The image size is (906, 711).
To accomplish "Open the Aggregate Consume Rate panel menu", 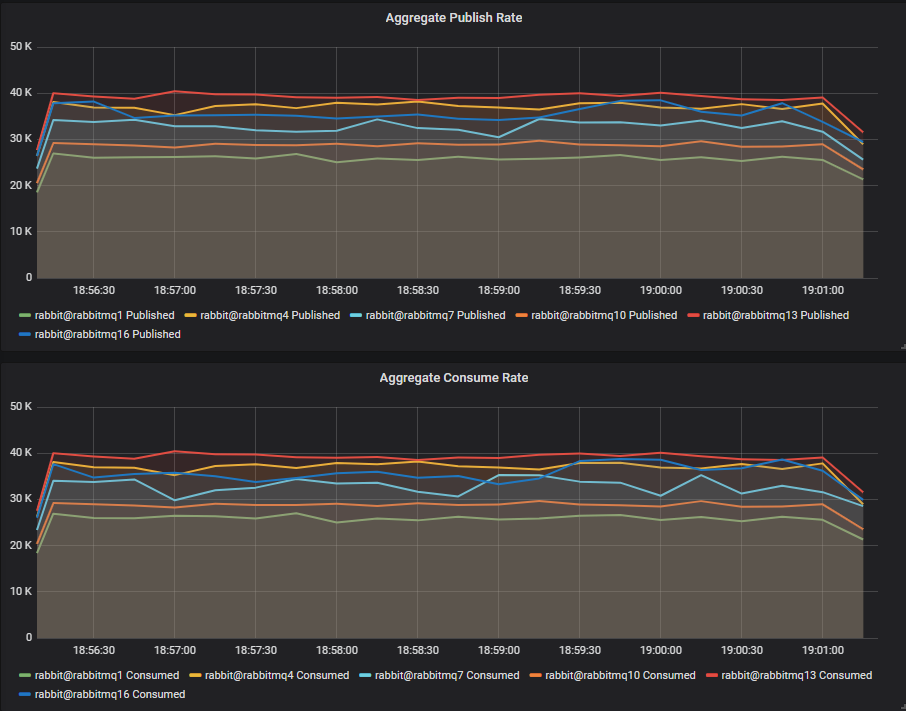I will pos(454,377).
